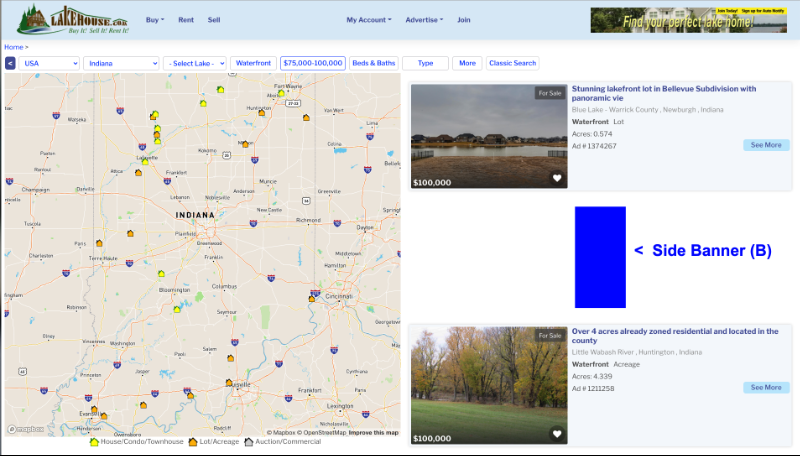Click the house marker near Bloomington on map
800x456 pixels.
point(177,309)
